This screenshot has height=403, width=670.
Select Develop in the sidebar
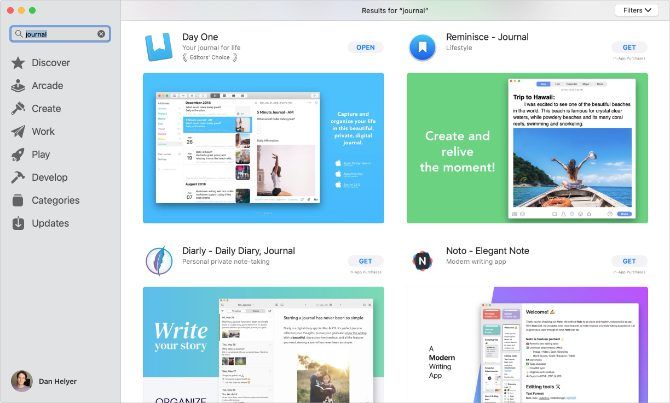(50, 177)
